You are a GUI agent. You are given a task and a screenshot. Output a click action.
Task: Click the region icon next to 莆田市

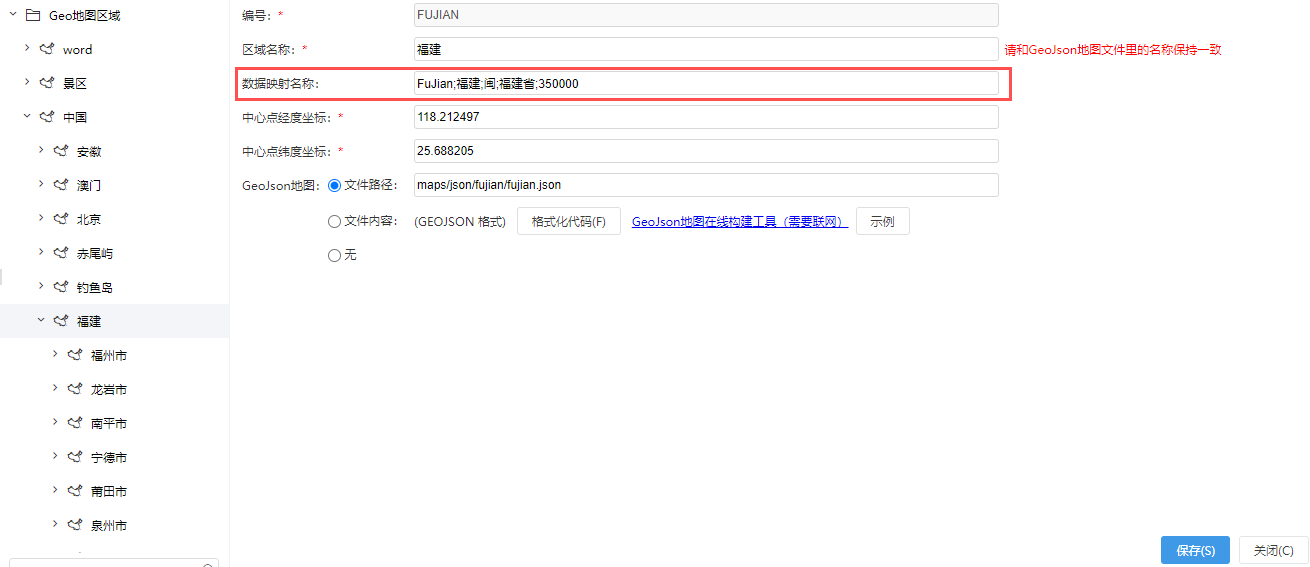75,491
